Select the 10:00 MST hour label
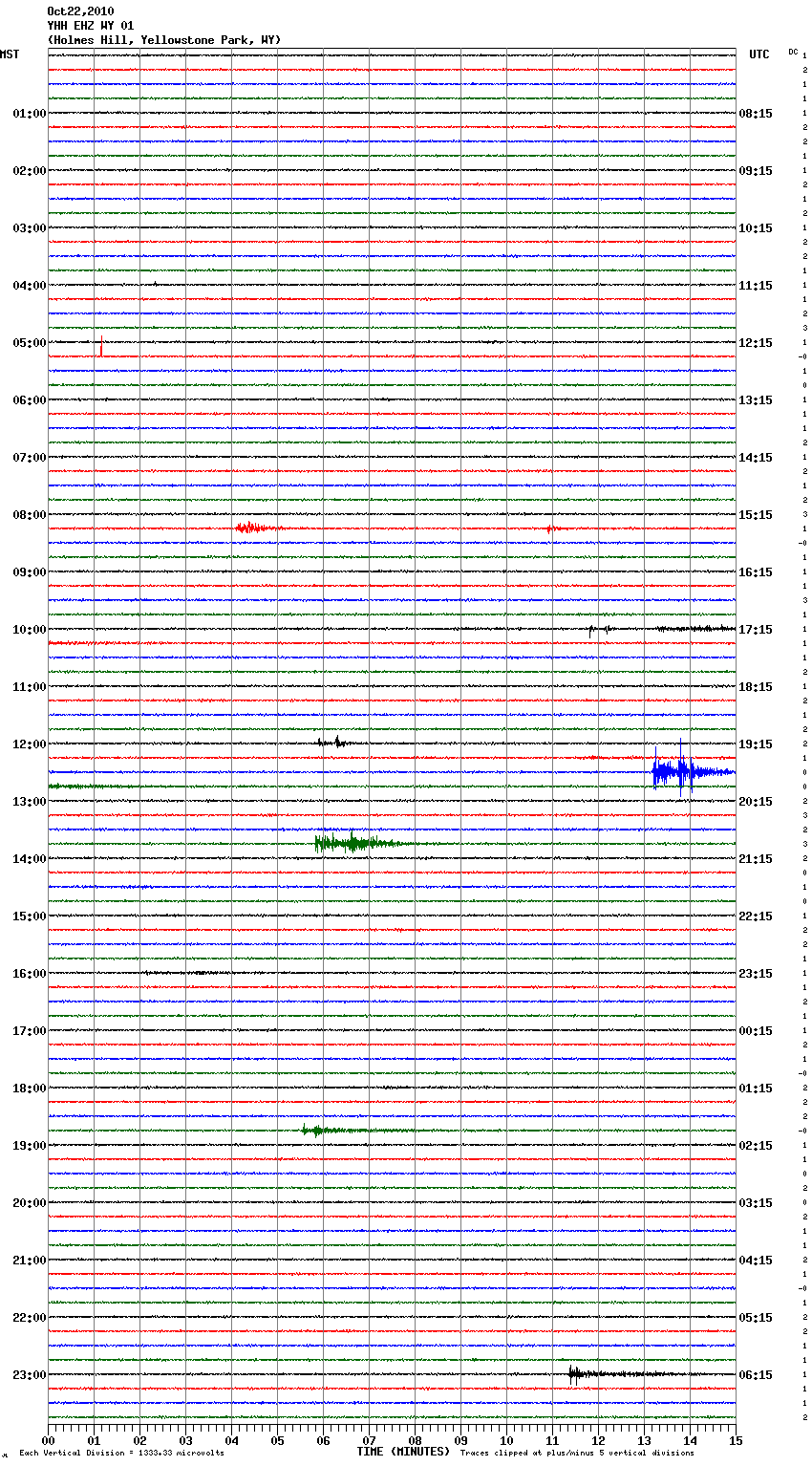The image size is (812, 1466). click(x=29, y=630)
